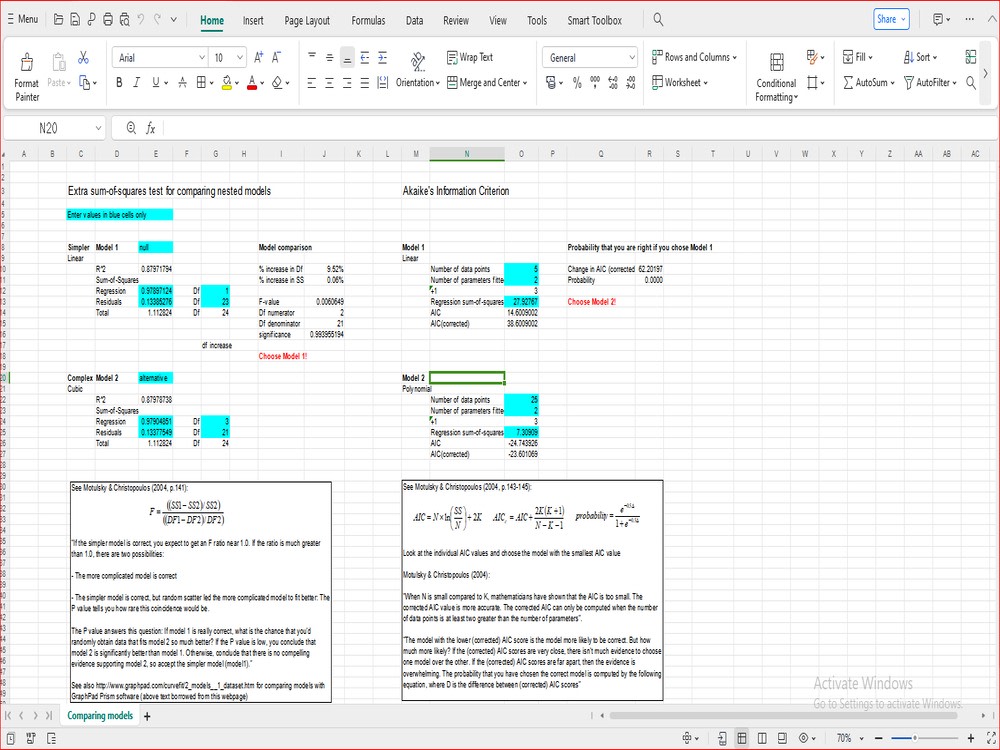Click the horizontal scrollbar
This screenshot has width=1000, height=750.
[783, 716]
